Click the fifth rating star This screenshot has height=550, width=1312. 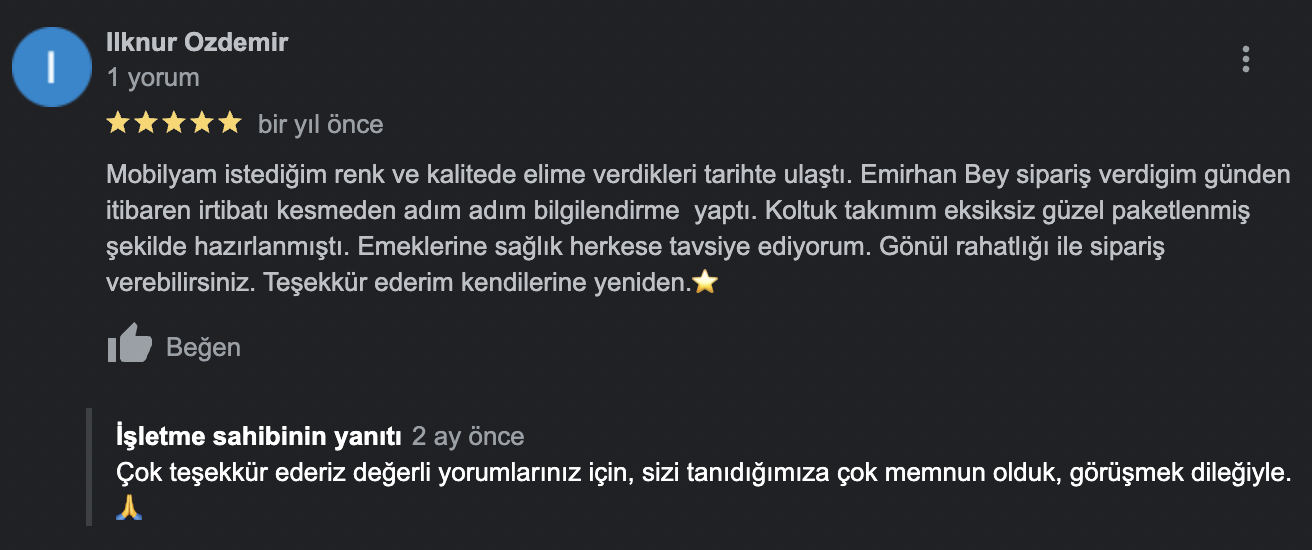(229, 123)
